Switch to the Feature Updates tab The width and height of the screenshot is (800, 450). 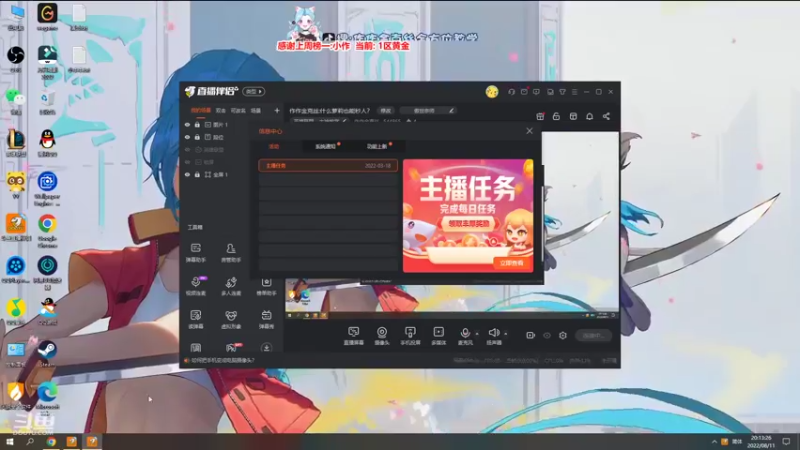coord(377,146)
